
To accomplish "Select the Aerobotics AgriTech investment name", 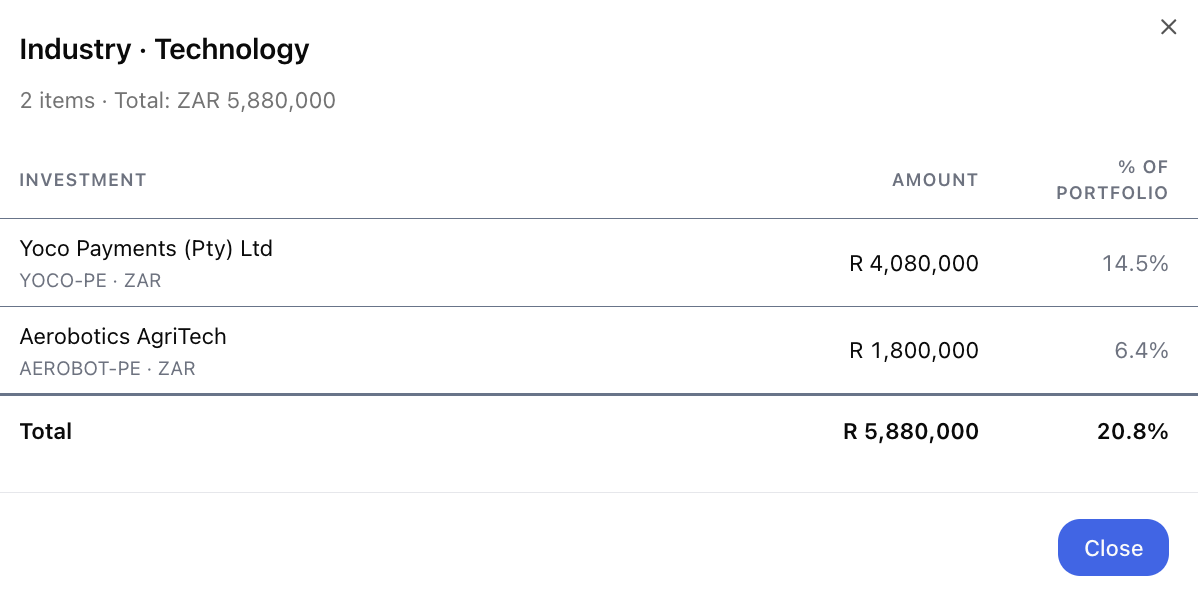I will [123, 337].
